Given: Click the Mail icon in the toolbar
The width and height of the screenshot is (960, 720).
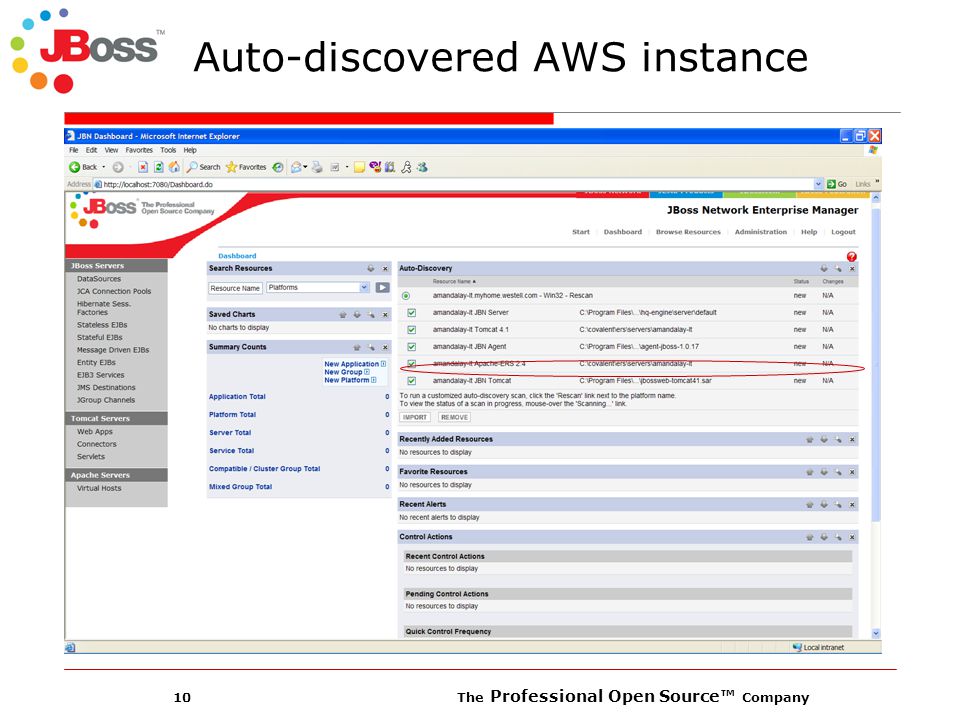Looking at the screenshot, I should 296,167.
